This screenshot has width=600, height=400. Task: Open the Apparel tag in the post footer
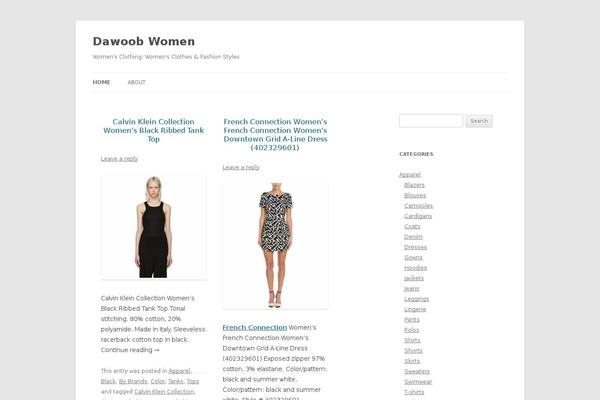point(179,371)
